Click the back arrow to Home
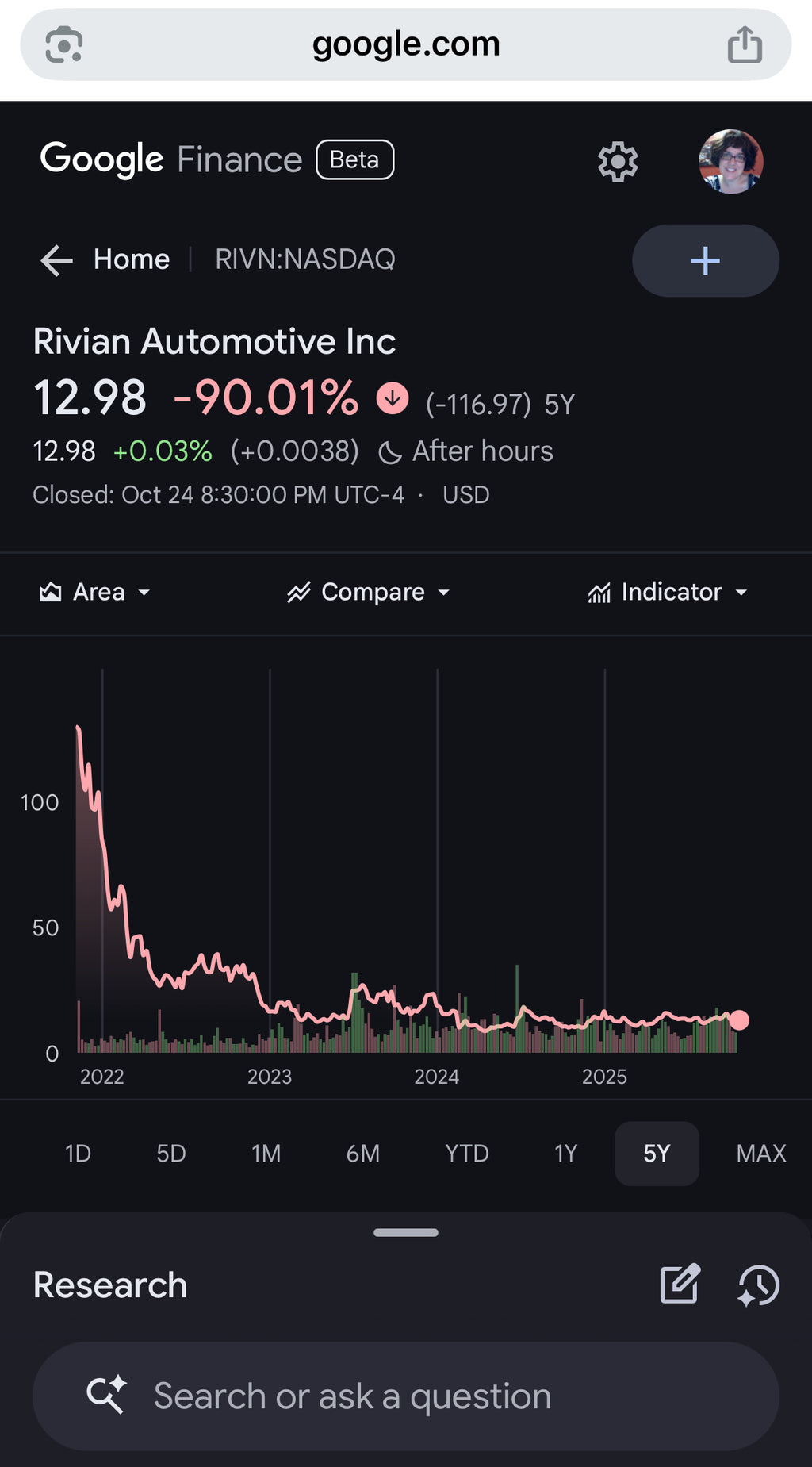 [56, 260]
